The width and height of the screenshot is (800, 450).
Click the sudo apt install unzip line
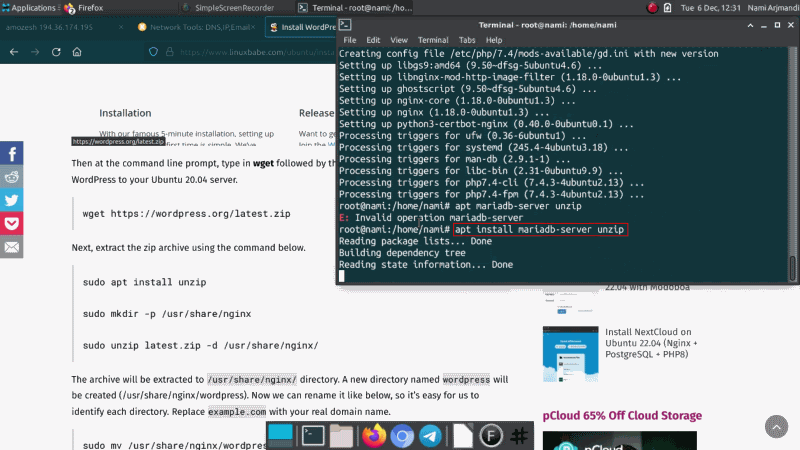click(144, 282)
